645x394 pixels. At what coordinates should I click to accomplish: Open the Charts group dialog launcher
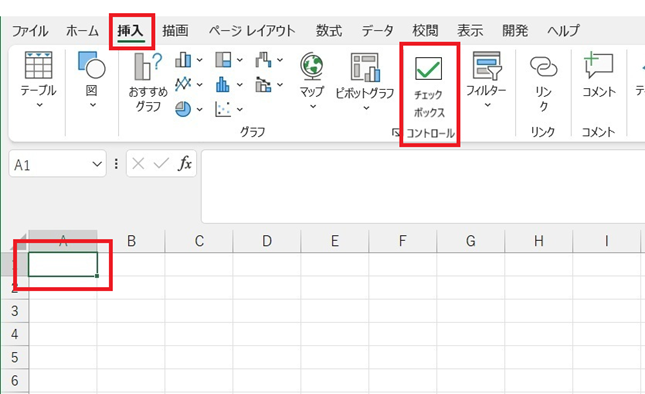pos(395,132)
